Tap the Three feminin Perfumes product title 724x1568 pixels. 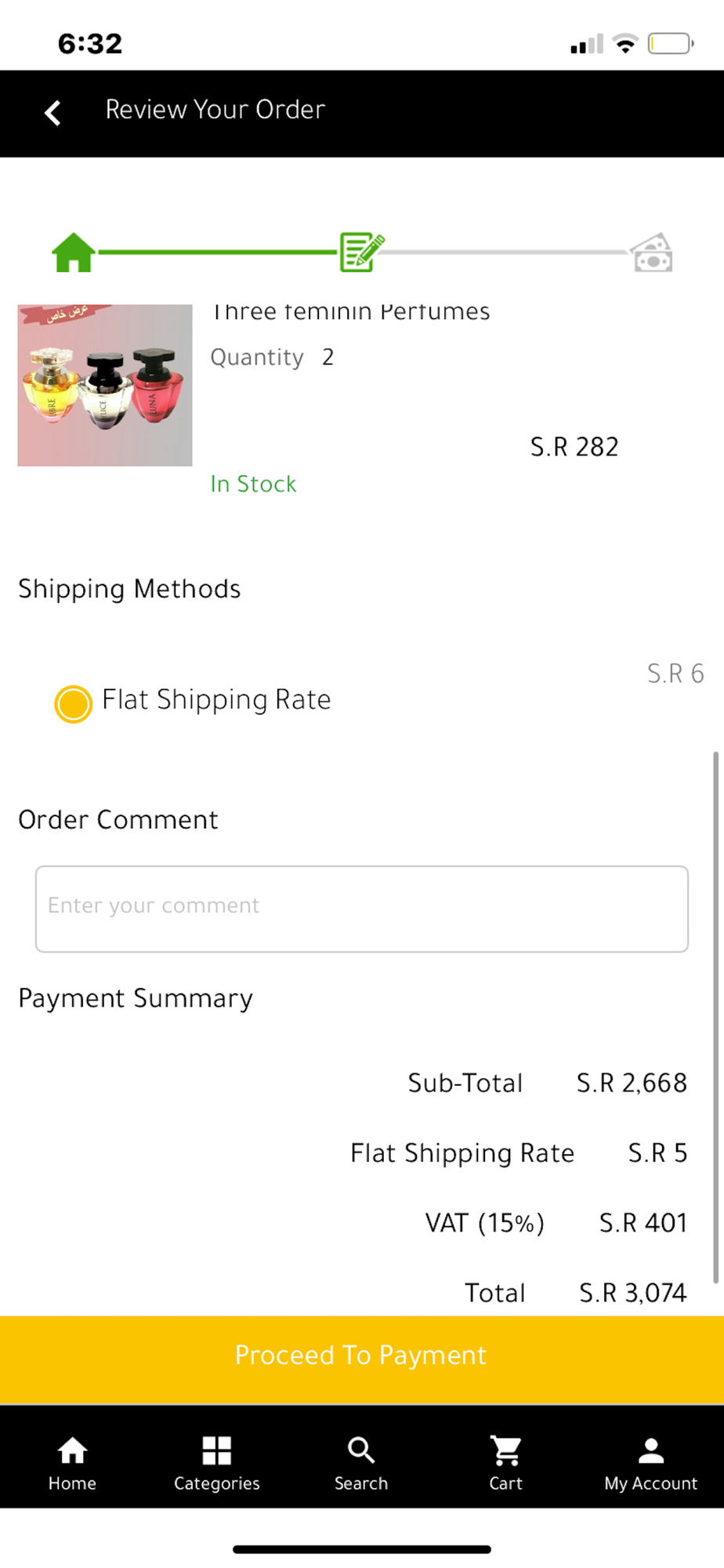351,313
